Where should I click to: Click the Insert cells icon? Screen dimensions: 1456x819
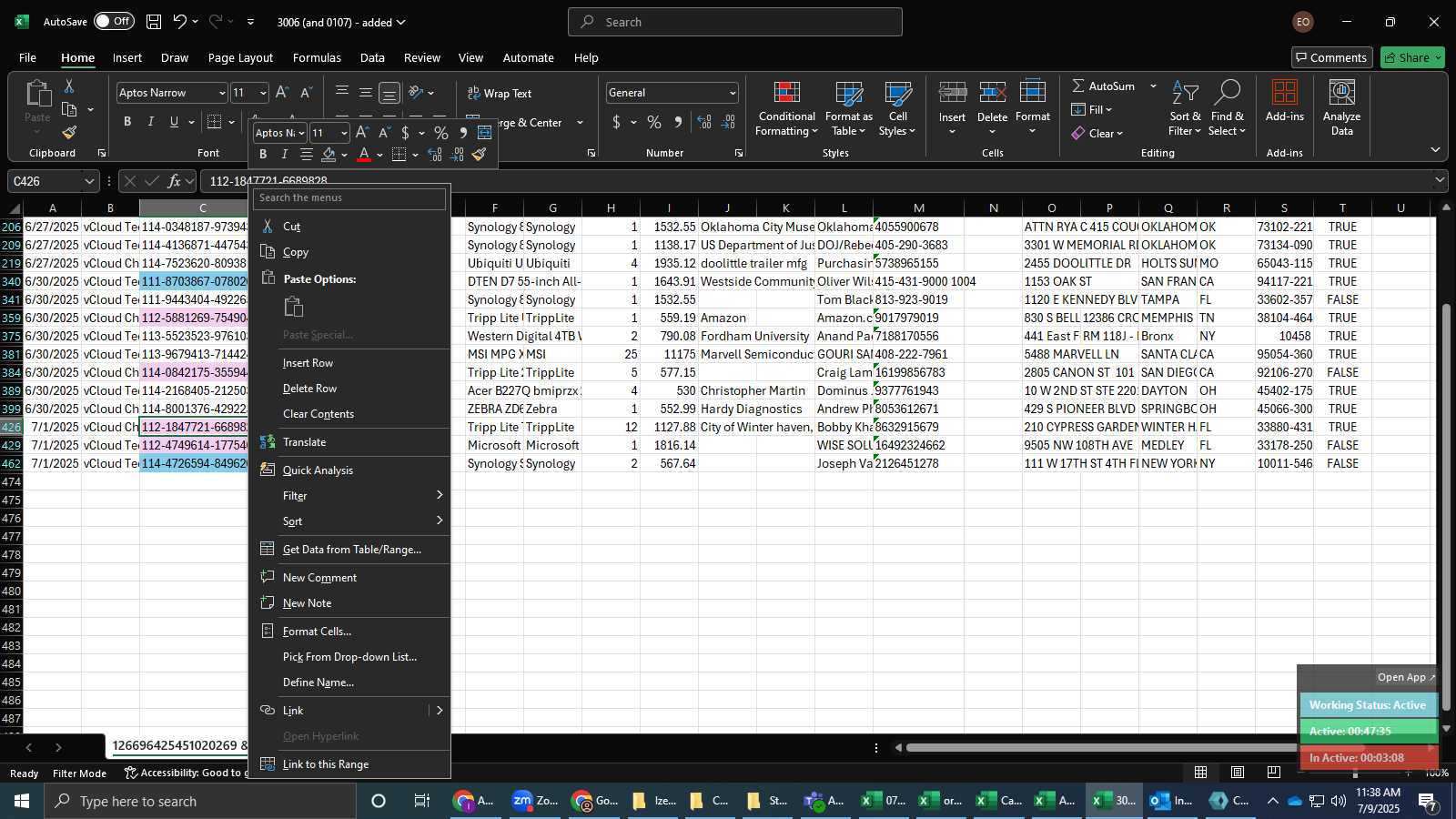click(952, 92)
